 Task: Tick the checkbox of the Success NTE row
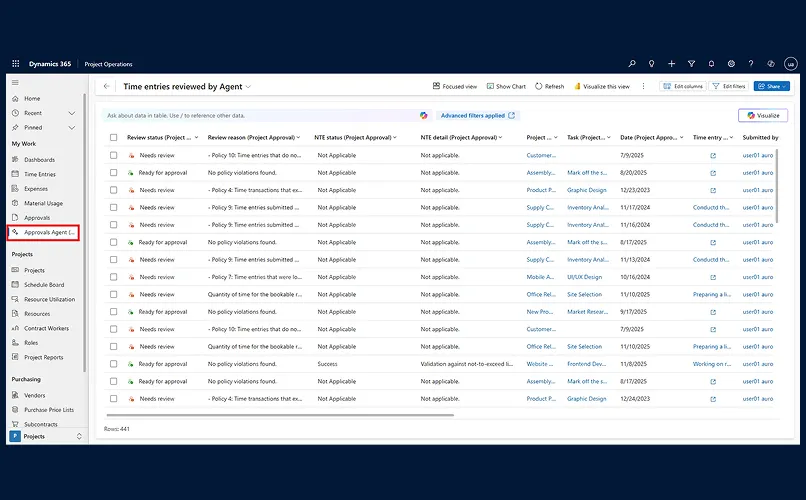(114, 364)
